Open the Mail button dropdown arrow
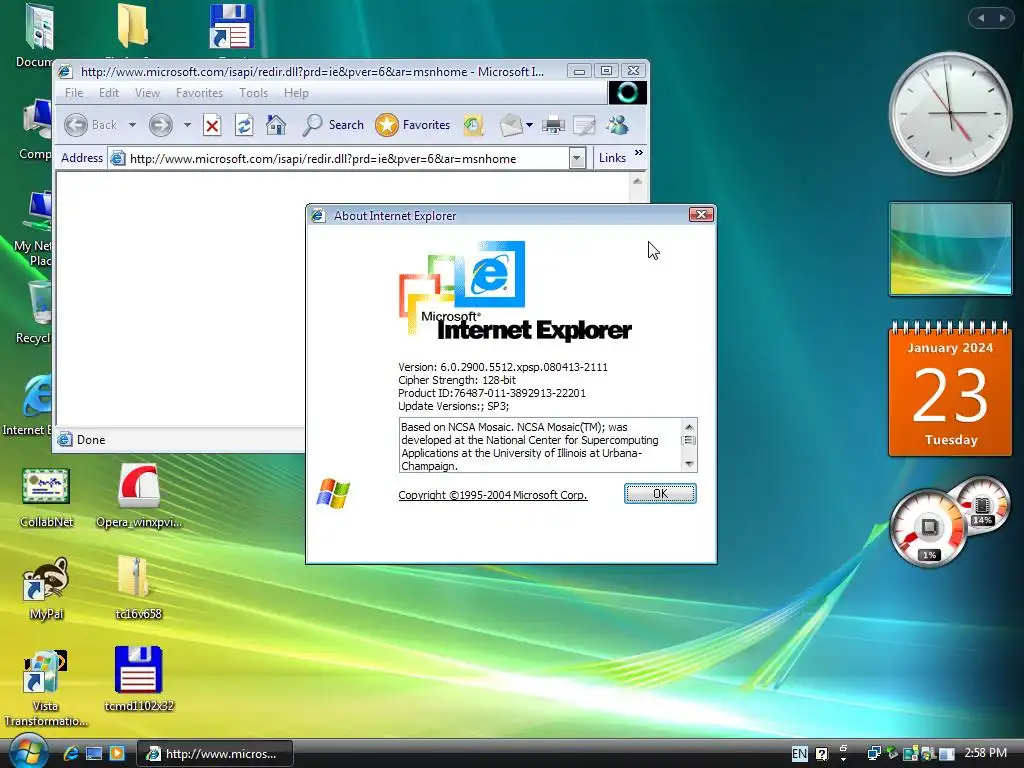Image resolution: width=1024 pixels, height=768 pixels. 530,125
